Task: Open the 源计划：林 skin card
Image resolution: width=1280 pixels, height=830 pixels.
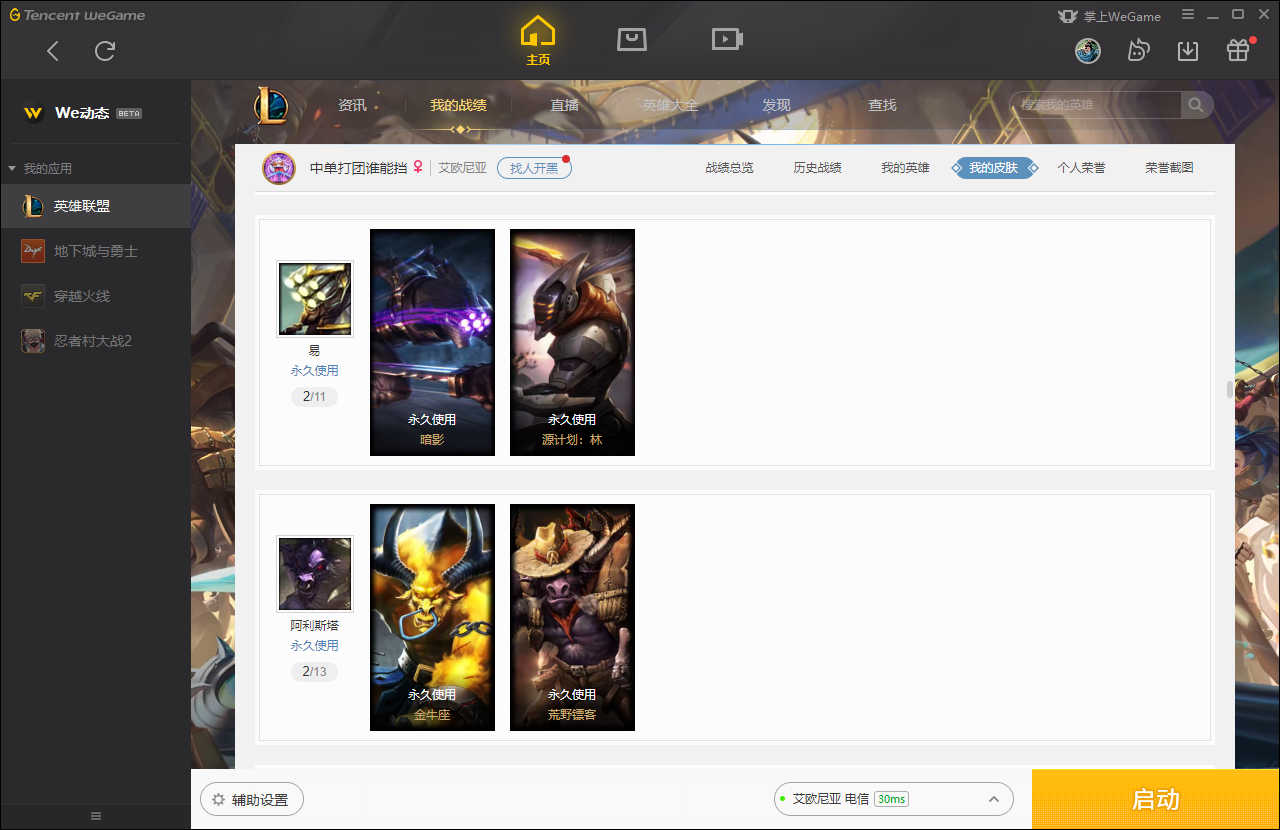Action: [572, 342]
